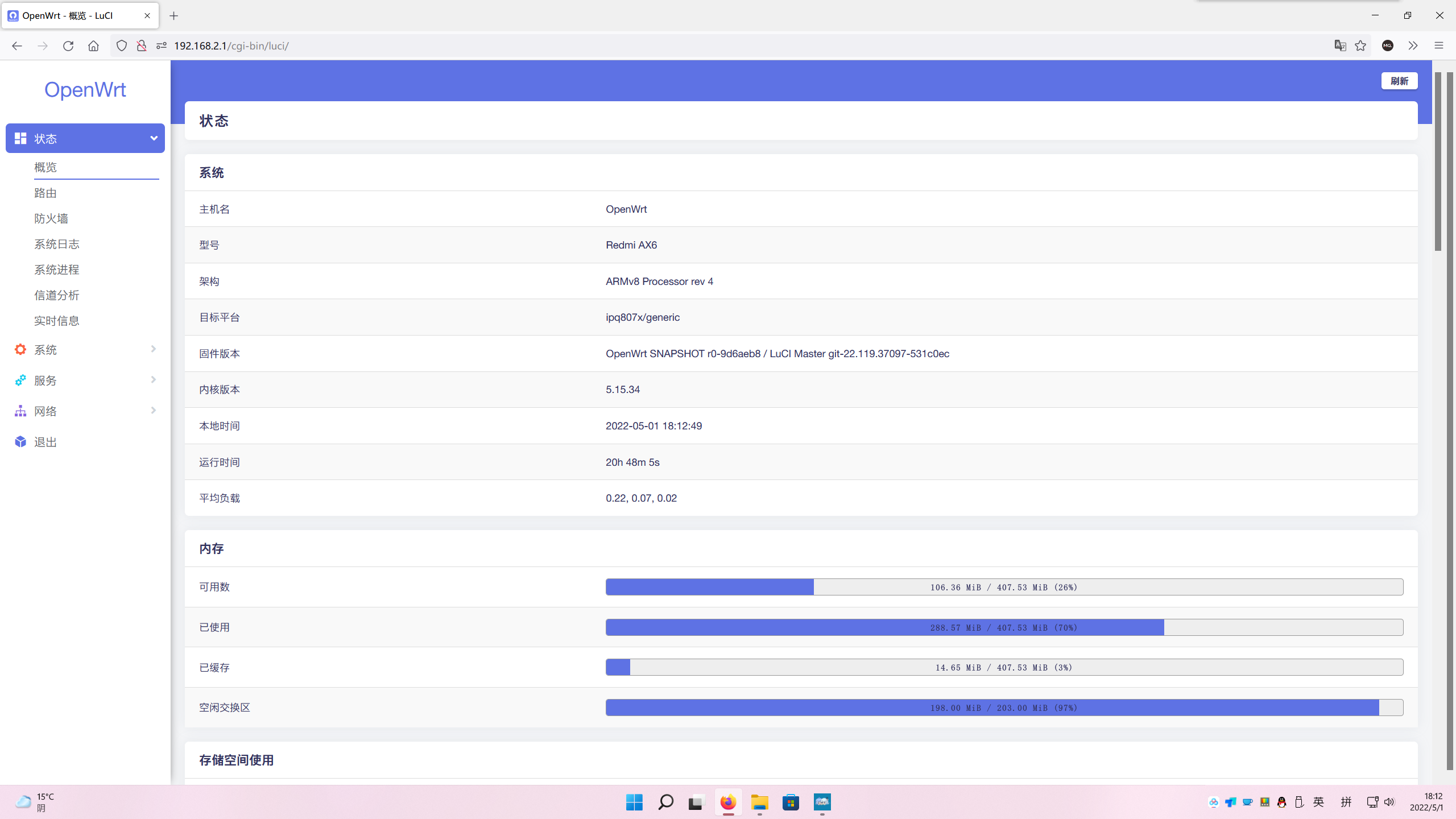This screenshot has width=1456, height=819.
Task: Select 实时信息 in the sidebar
Action: [57, 321]
